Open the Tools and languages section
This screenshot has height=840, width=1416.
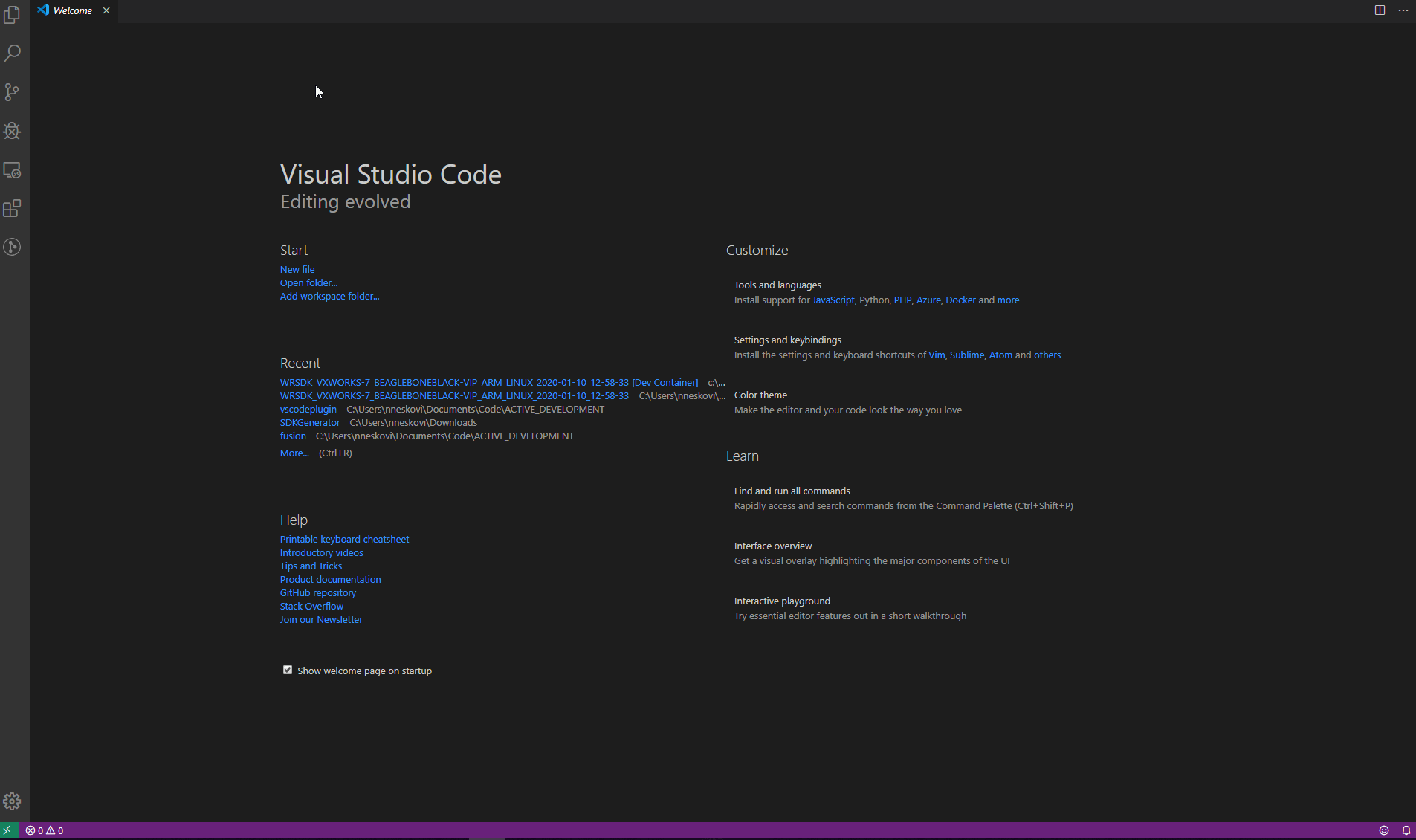tap(777, 285)
